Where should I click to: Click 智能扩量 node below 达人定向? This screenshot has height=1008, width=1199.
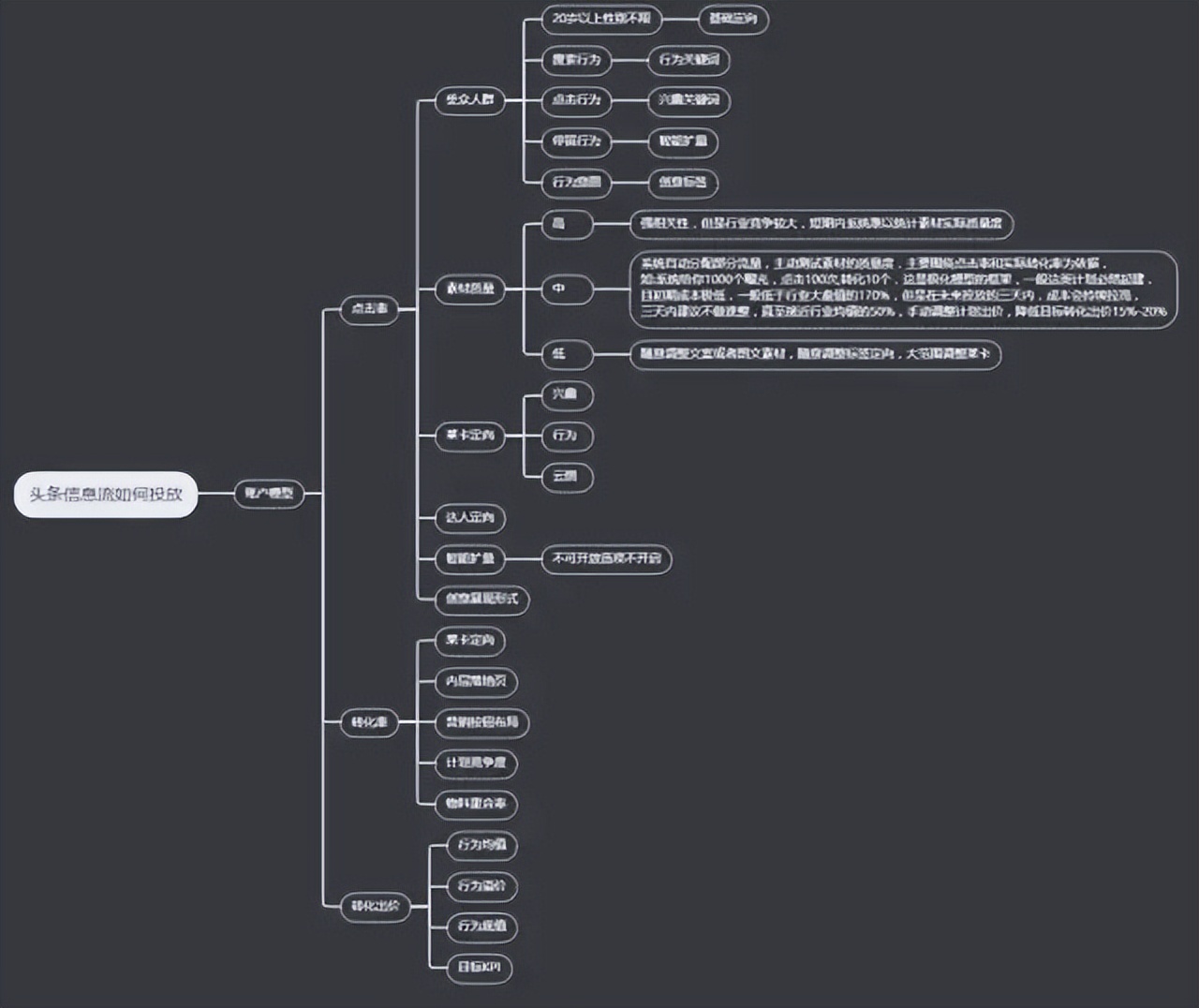(470, 558)
